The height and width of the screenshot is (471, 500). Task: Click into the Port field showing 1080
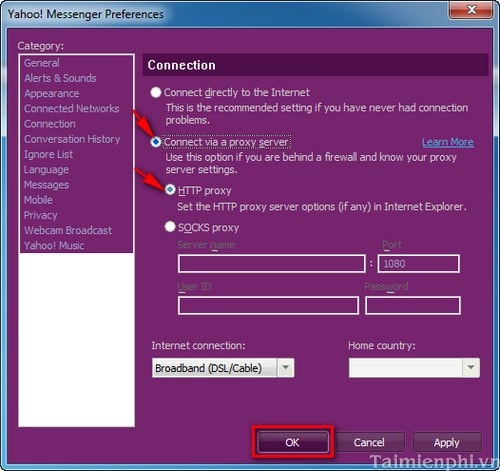[x=419, y=264]
